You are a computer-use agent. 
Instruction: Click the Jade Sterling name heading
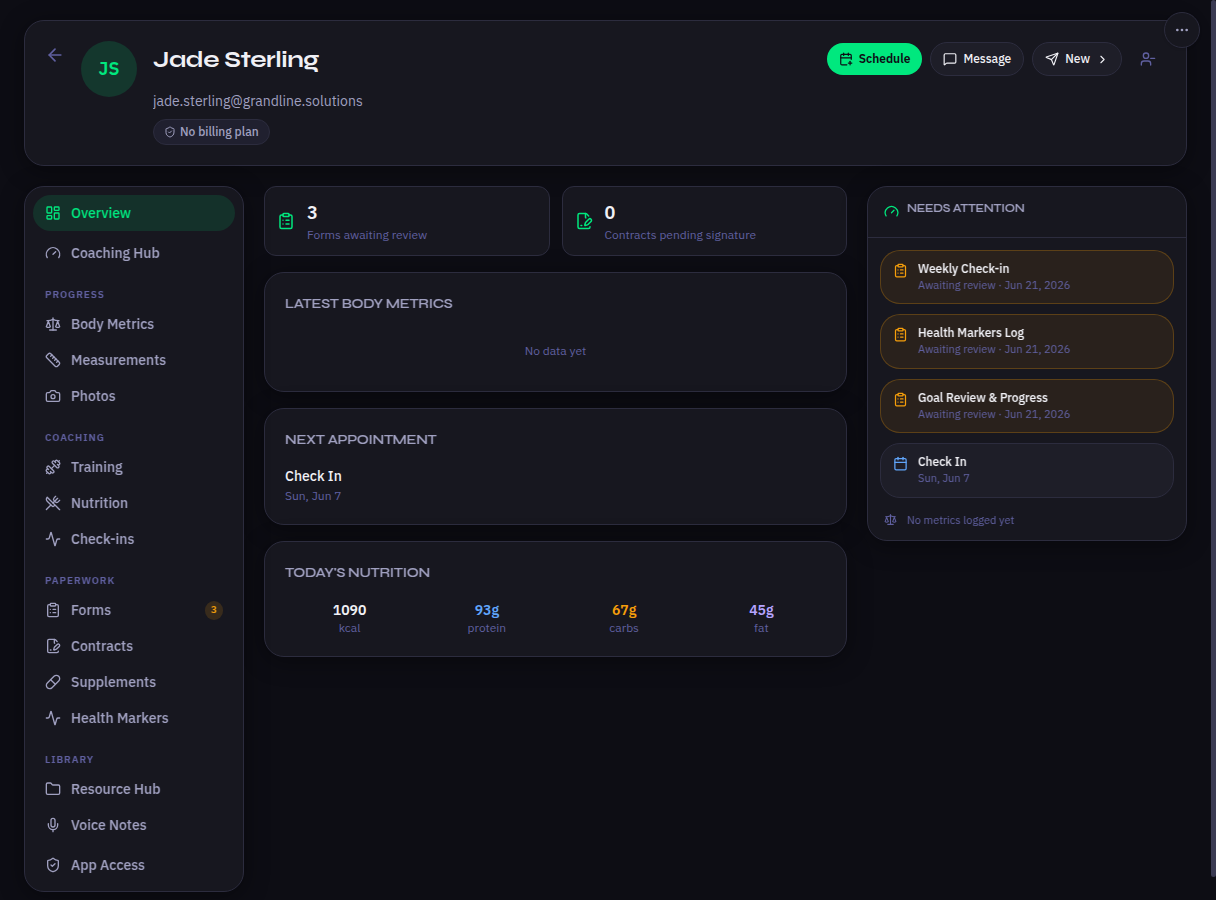click(236, 60)
